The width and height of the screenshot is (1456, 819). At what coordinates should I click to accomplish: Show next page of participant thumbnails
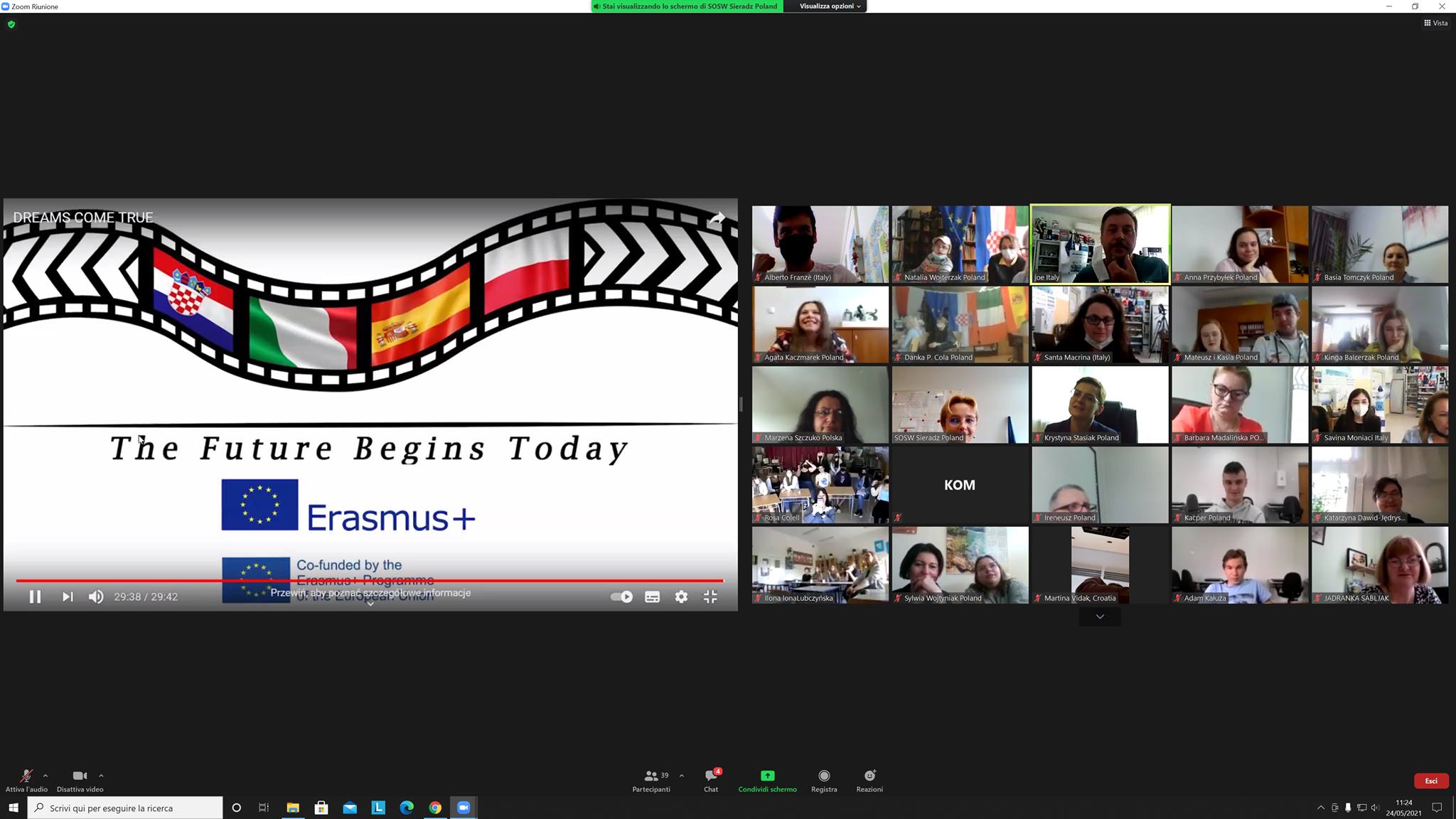[x=1100, y=616]
